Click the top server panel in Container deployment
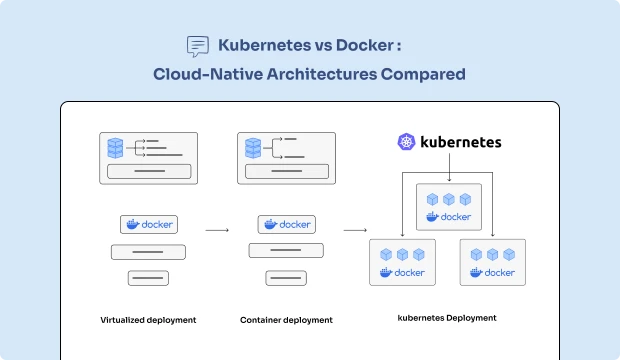This screenshot has width=620, height=360. point(286,158)
